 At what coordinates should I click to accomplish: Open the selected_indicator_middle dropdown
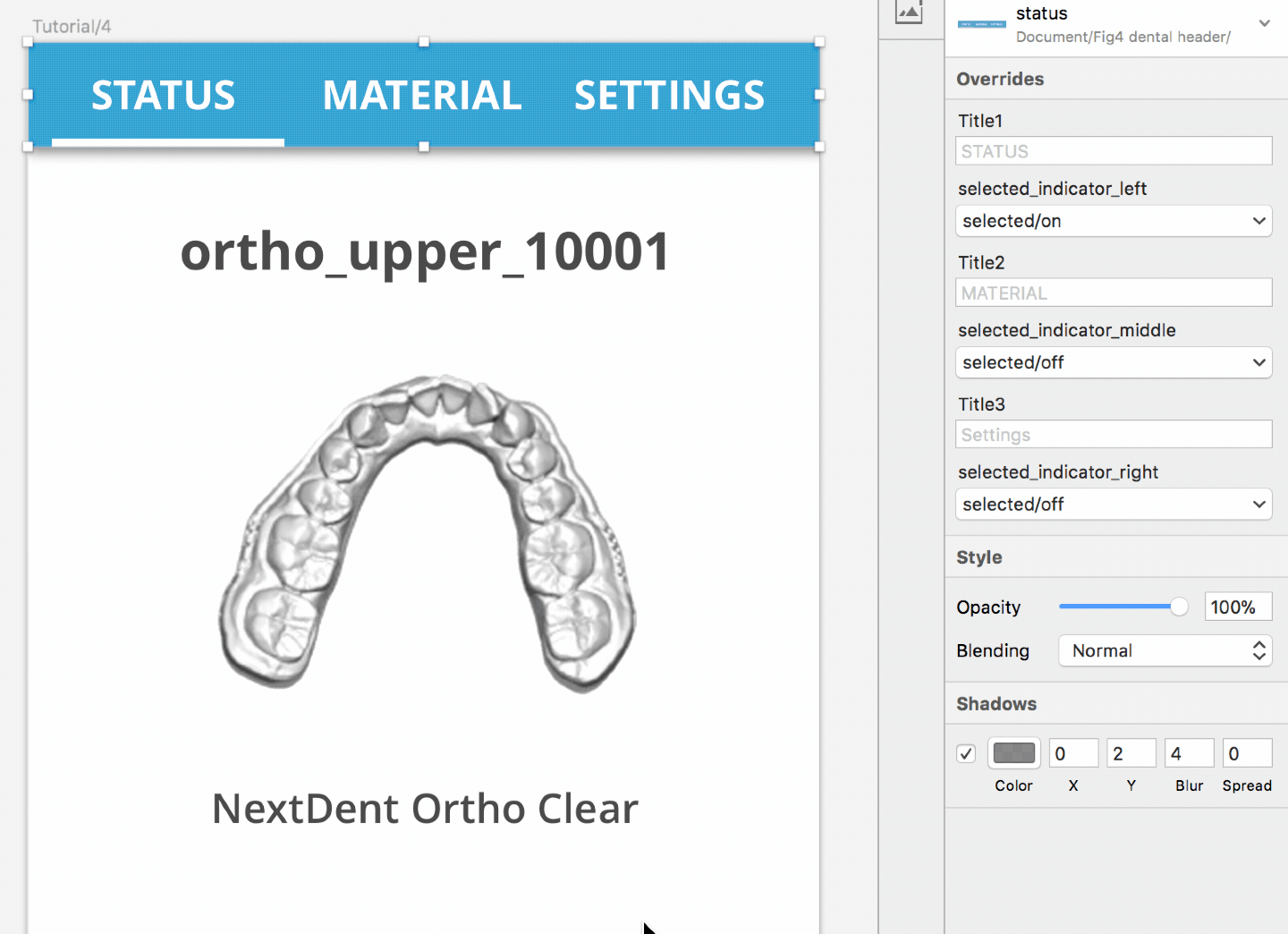tap(1114, 362)
